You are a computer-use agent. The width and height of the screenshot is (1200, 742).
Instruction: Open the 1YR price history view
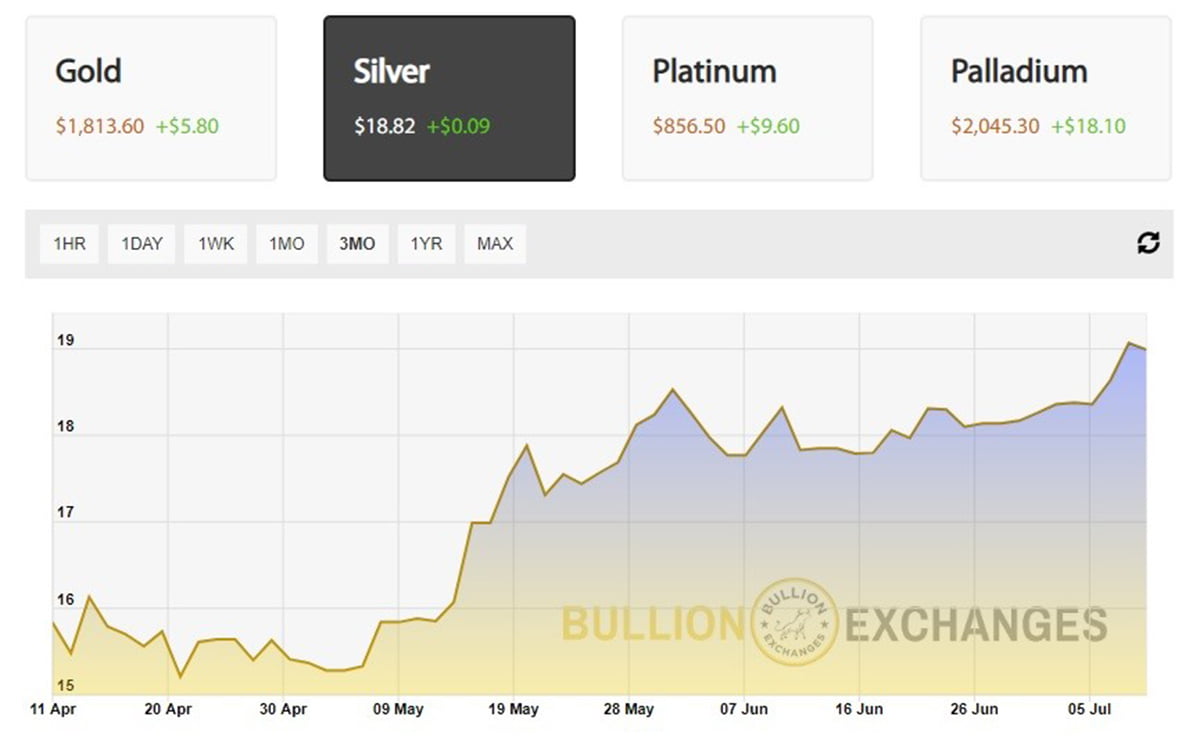point(425,243)
